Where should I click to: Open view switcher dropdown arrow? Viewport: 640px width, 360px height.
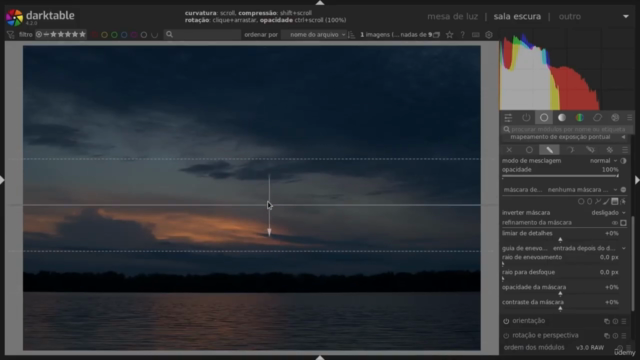pos(626,17)
